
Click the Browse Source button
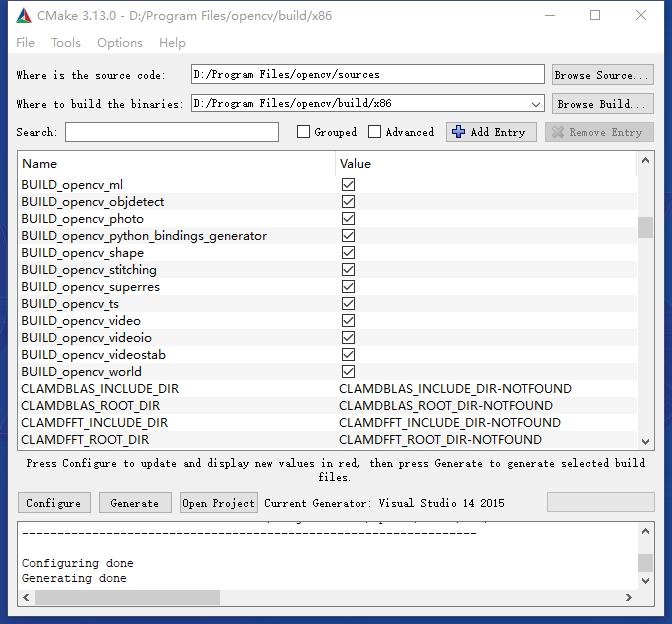coord(602,75)
